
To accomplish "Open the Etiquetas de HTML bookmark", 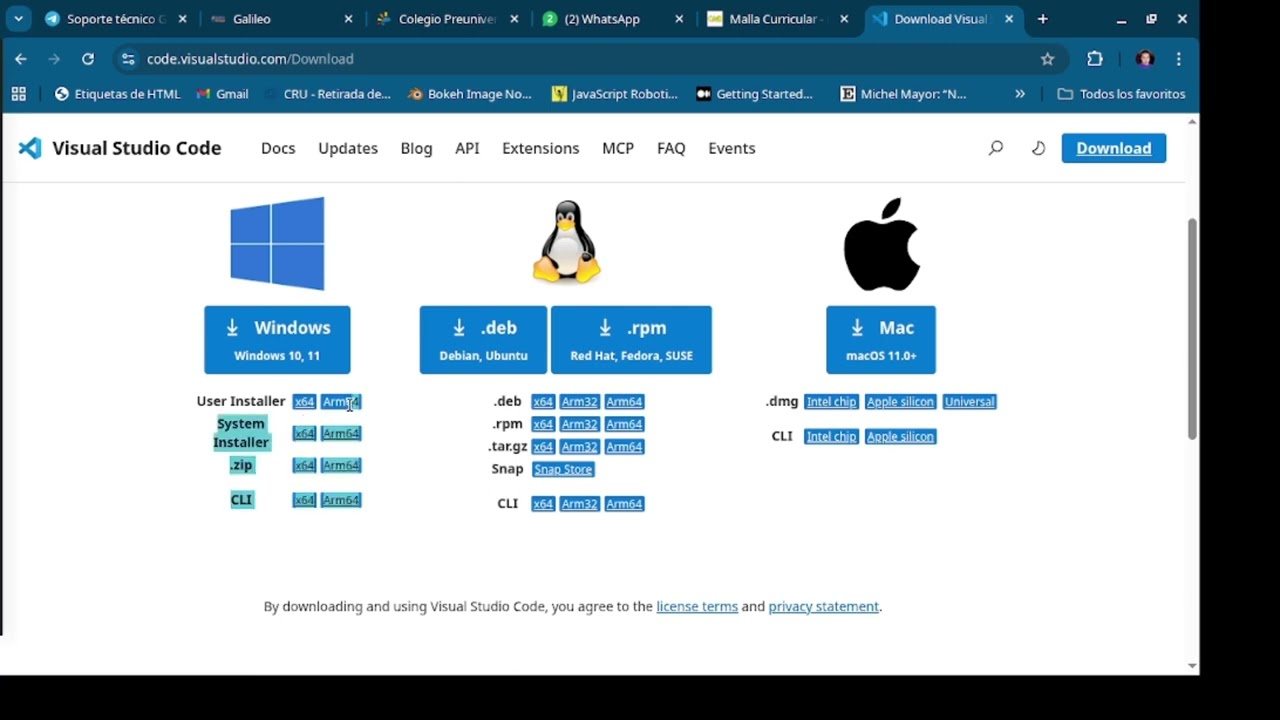I will click(x=118, y=94).
